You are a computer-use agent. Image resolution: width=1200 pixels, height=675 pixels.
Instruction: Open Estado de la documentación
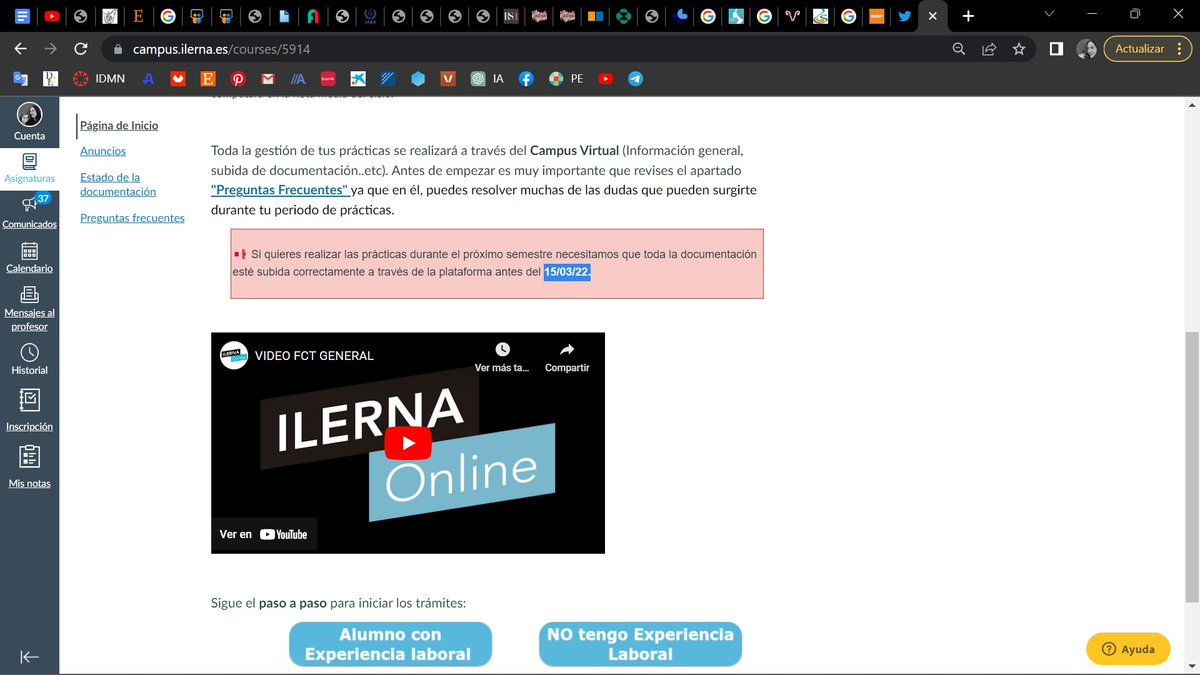point(118,184)
